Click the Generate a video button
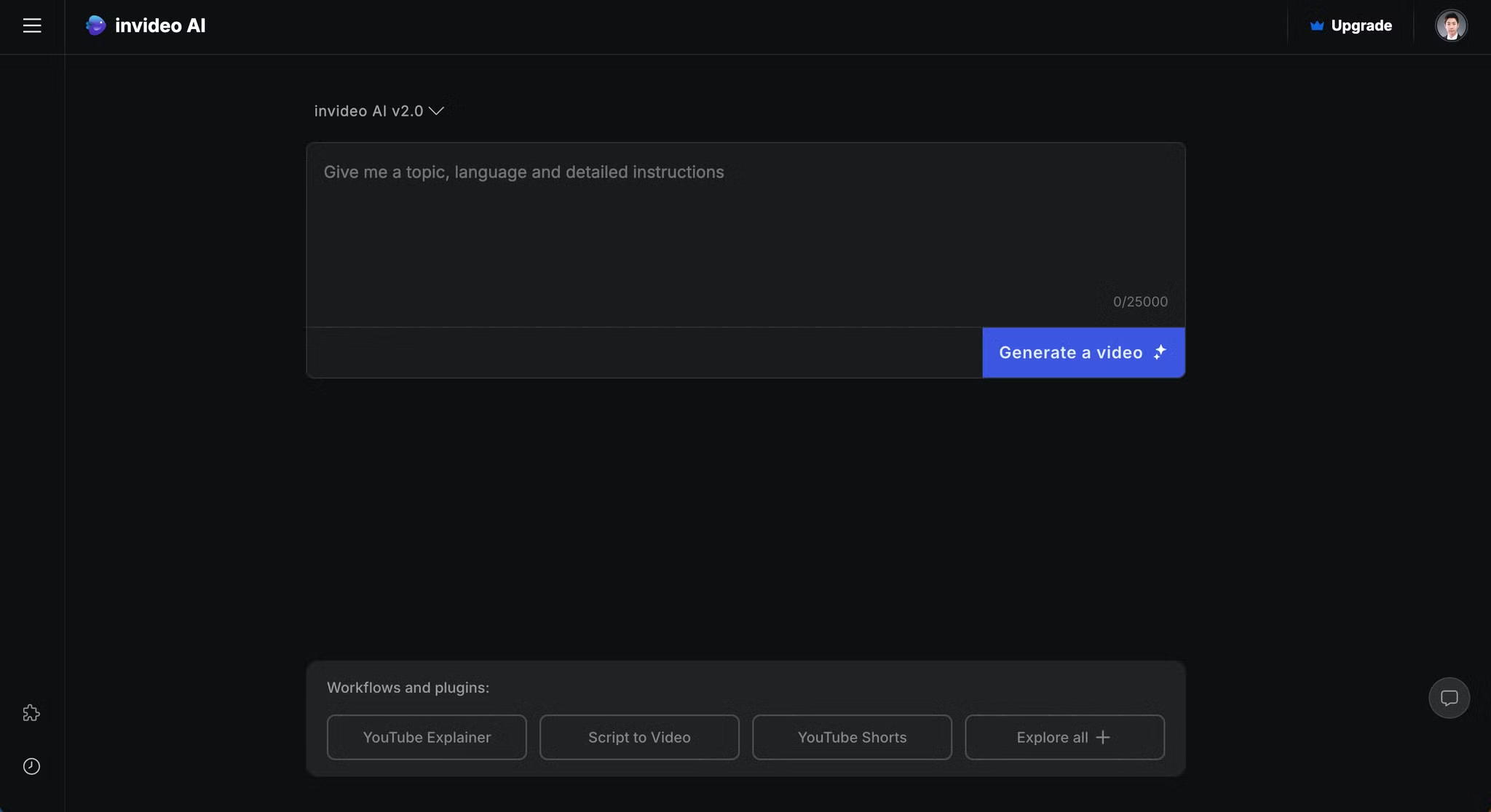Image resolution: width=1491 pixels, height=812 pixels. coord(1083,352)
